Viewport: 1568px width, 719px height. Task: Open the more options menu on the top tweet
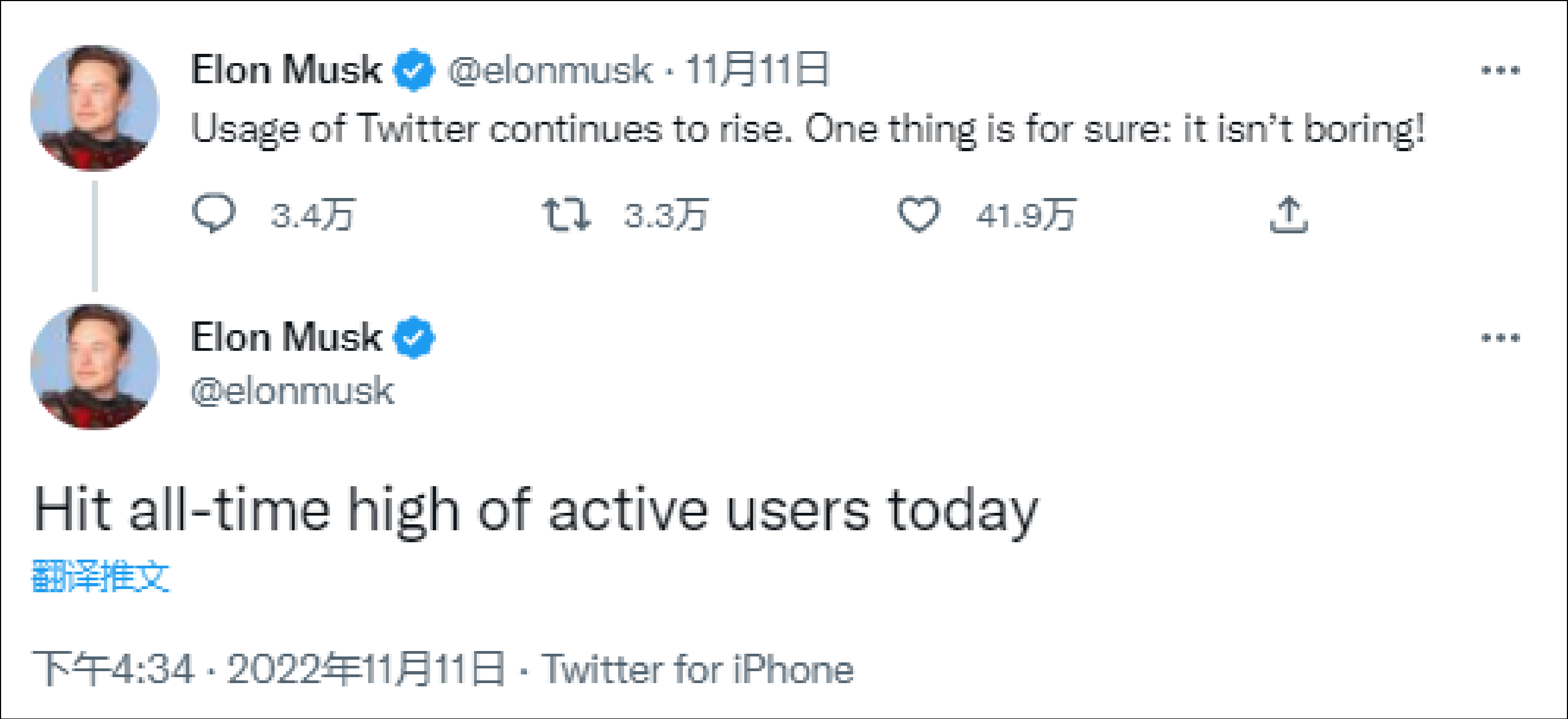coord(1501,71)
